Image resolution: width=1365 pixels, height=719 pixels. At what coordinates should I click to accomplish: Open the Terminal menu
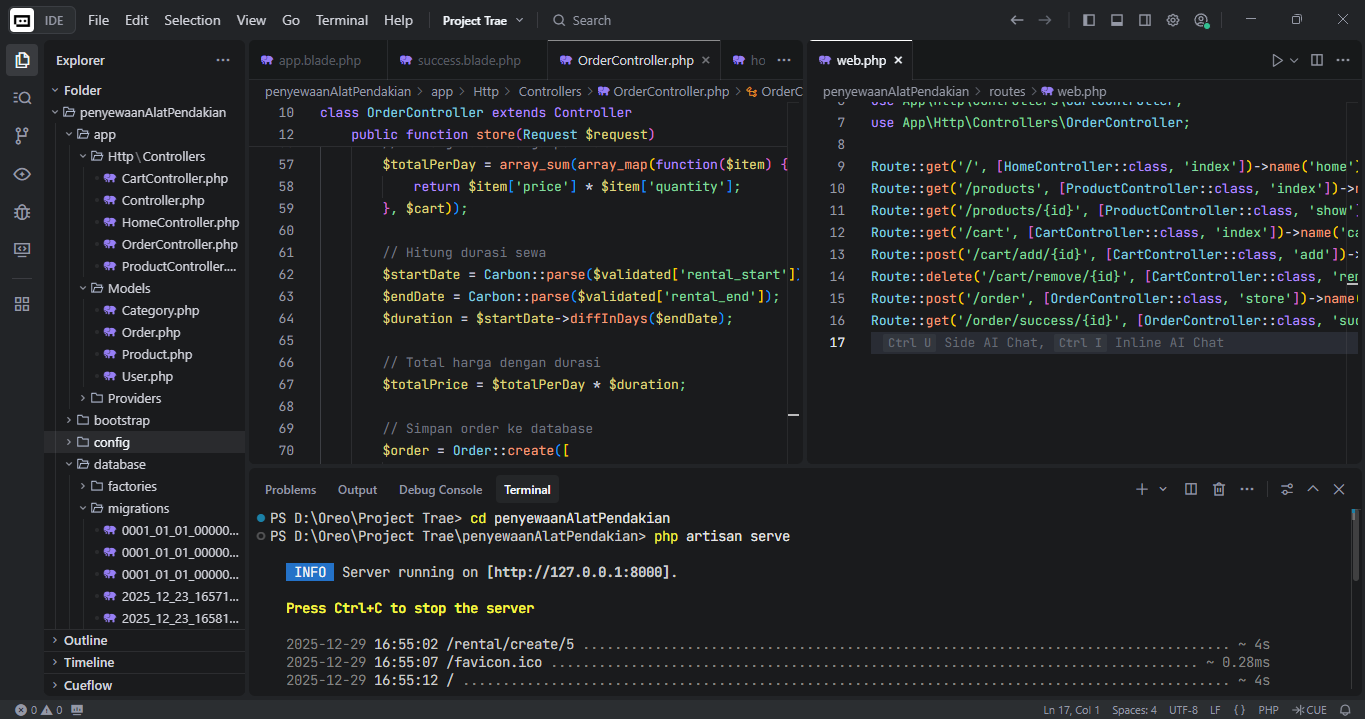pyautogui.click(x=341, y=20)
